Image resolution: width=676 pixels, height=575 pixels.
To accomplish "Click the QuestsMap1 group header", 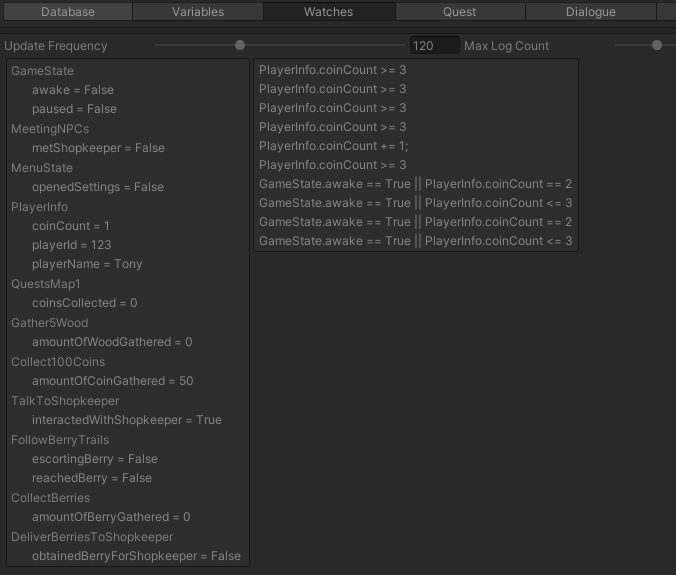I will pos(46,284).
